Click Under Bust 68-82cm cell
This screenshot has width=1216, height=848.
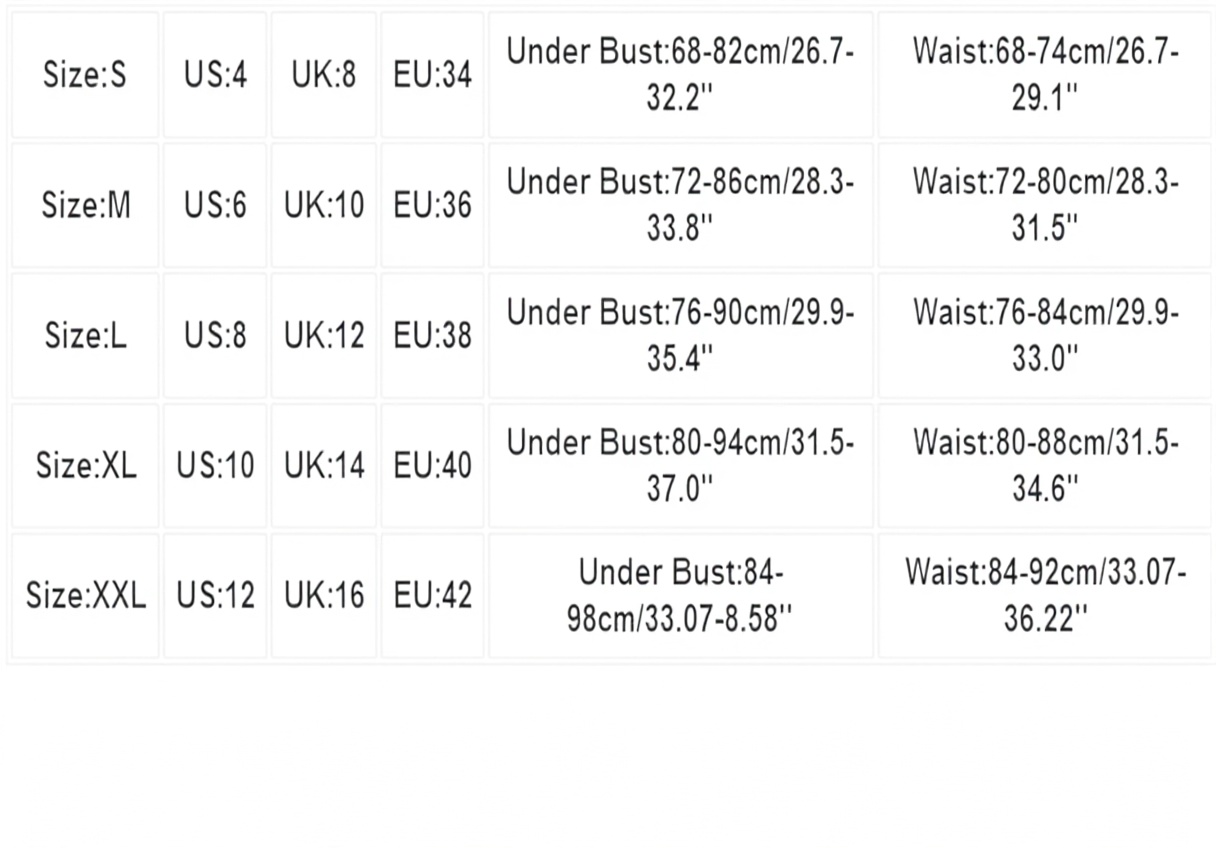click(x=680, y=75)
